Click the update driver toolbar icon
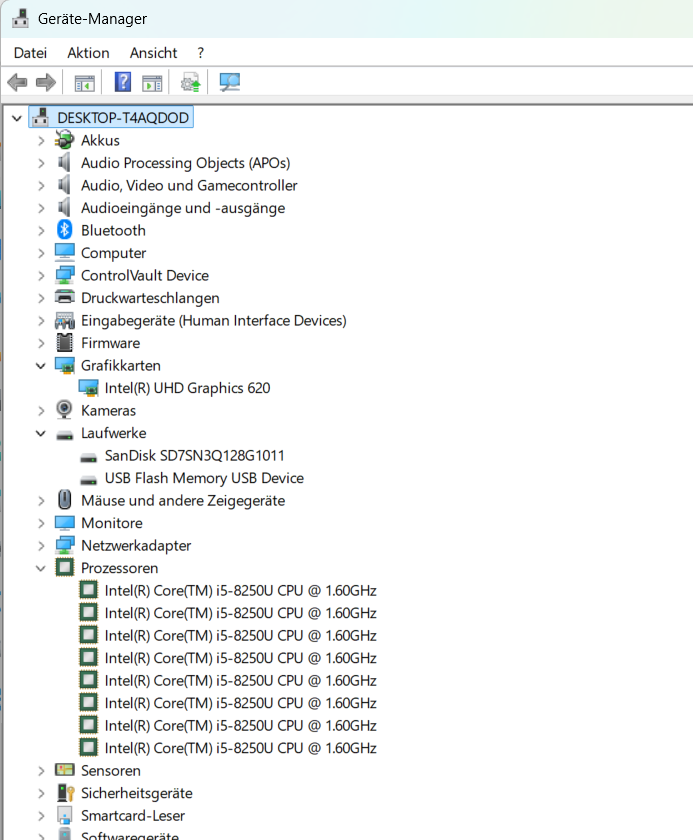The image size is (693, 840). (x=190, y=82)
